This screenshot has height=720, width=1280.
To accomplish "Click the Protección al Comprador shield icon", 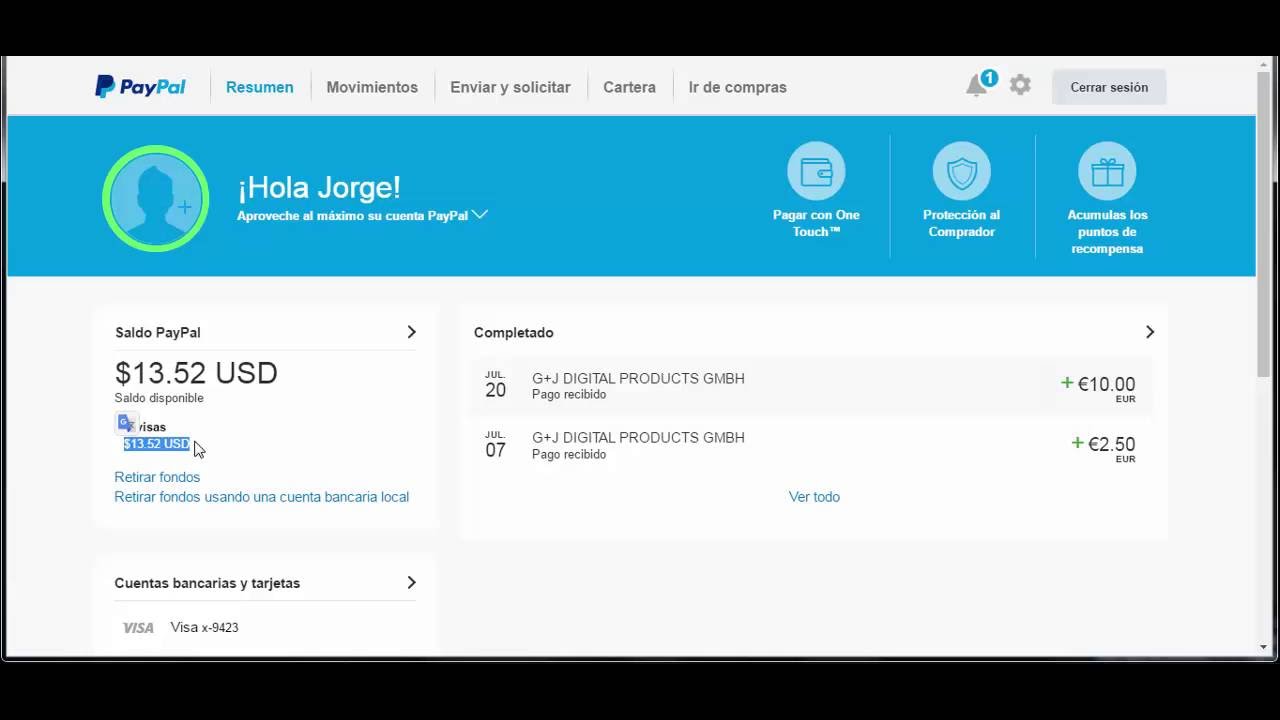I will coord(961,171).
